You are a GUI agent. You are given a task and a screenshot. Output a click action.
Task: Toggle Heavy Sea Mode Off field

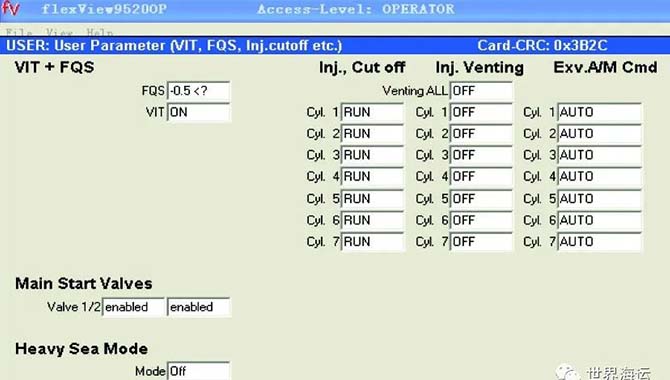(x=199, y=371)
